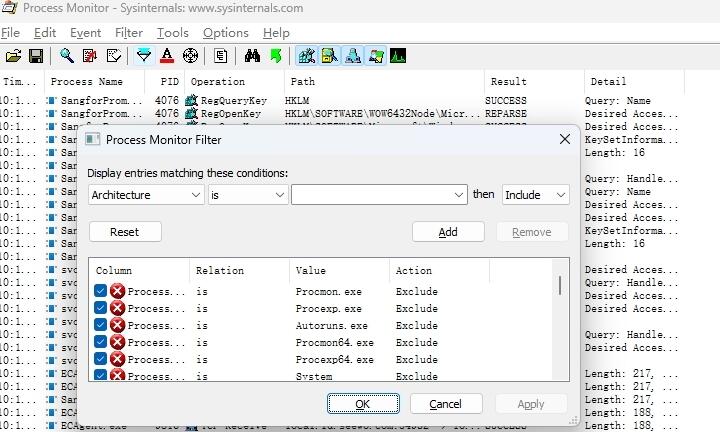The width and height of the screenshot is (720, 432).
Task: Click the registry icon beside RegQueryKey
Action: click(x=191, y=100)
